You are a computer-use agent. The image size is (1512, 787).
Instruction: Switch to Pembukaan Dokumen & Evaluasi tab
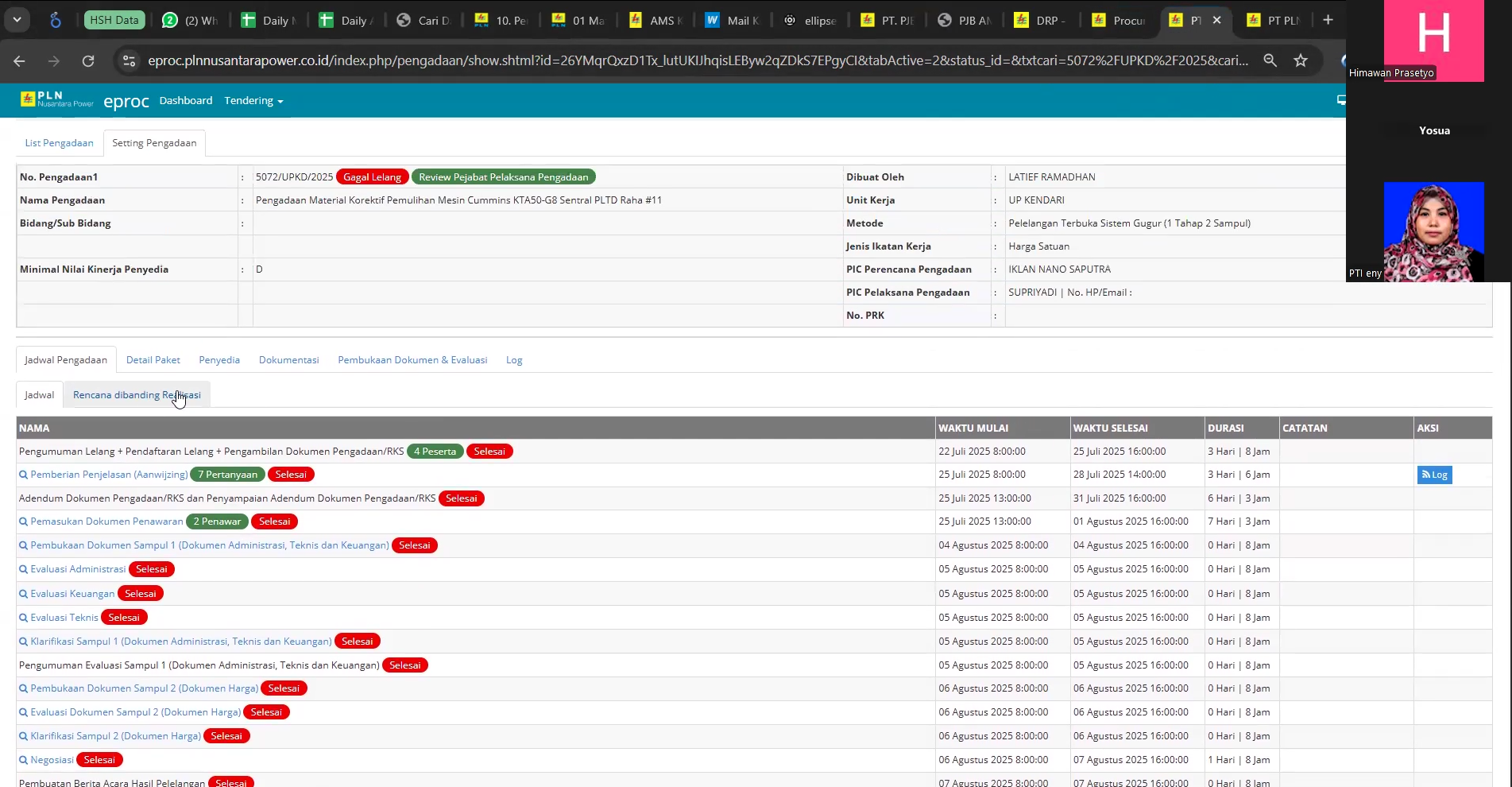click(412, 360)
